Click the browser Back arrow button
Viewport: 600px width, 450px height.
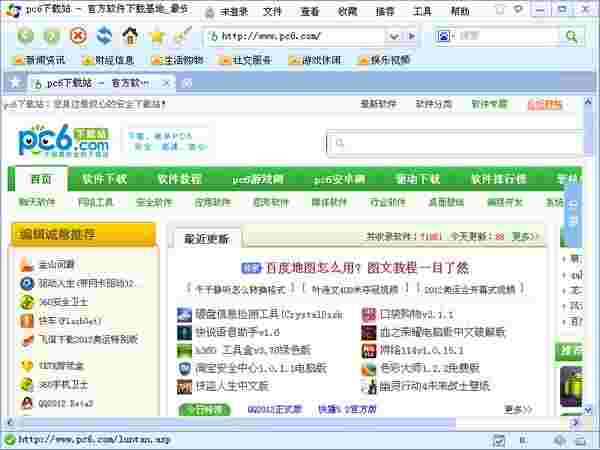click(x=26, y=36)
